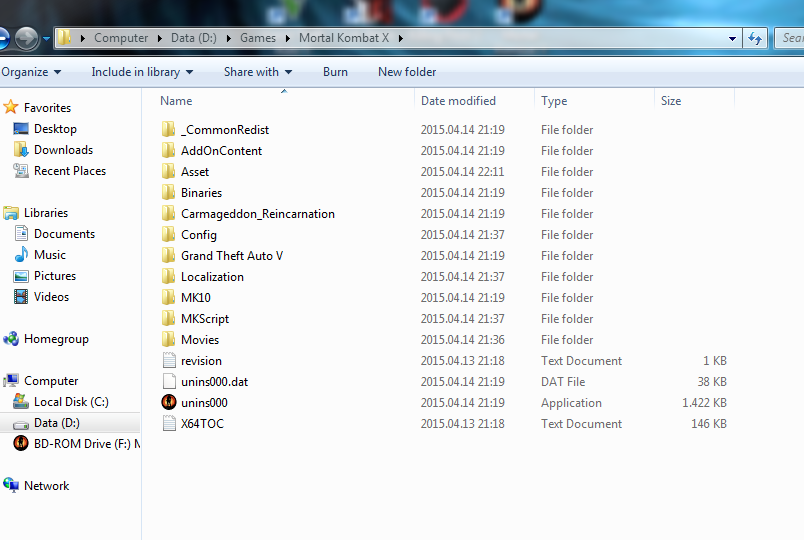Click the Network icon in sidebar
This screenshot has height=540, width=804.
click(x=11, y=485)
